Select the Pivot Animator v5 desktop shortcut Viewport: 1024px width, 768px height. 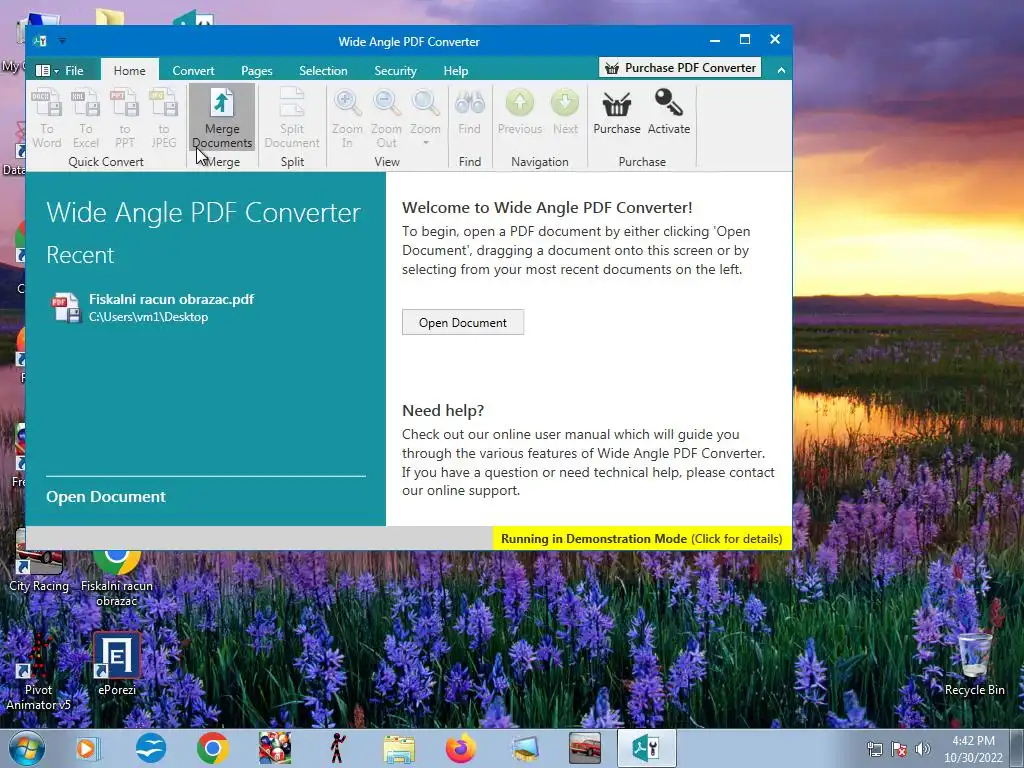pyautogui.click(x=39, y=671)
